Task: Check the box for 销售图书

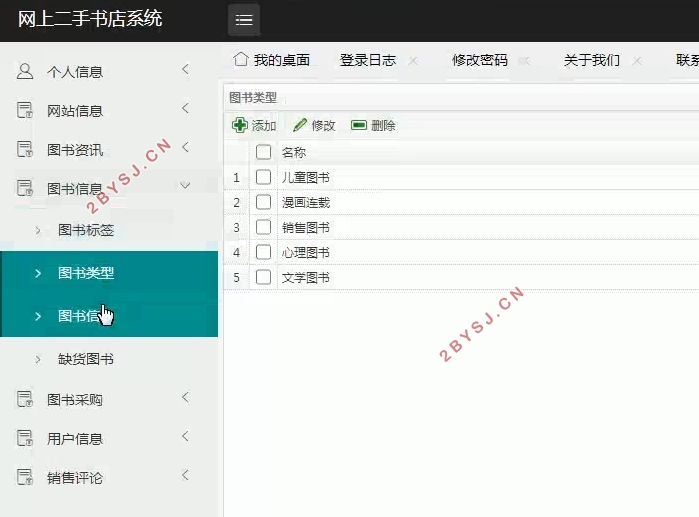Action: (263, 227)
